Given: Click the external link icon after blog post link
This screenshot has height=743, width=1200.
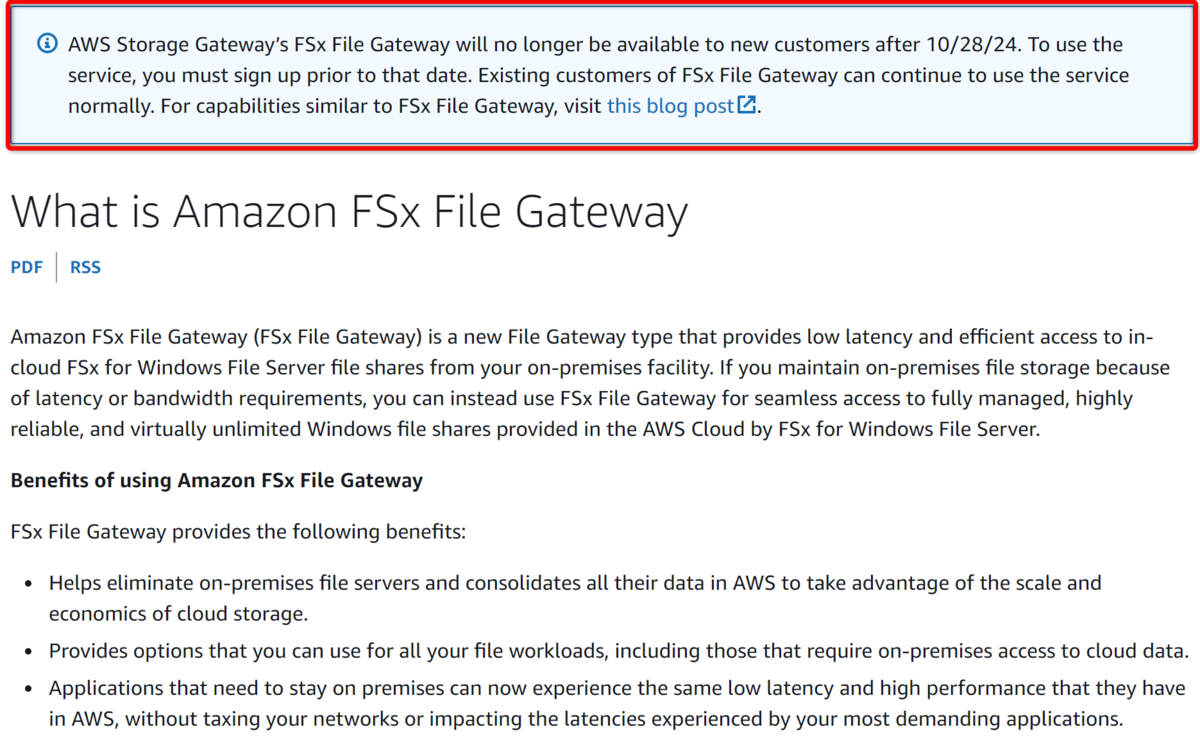Looking at the screenshot, I should click(x=746, y=104).
